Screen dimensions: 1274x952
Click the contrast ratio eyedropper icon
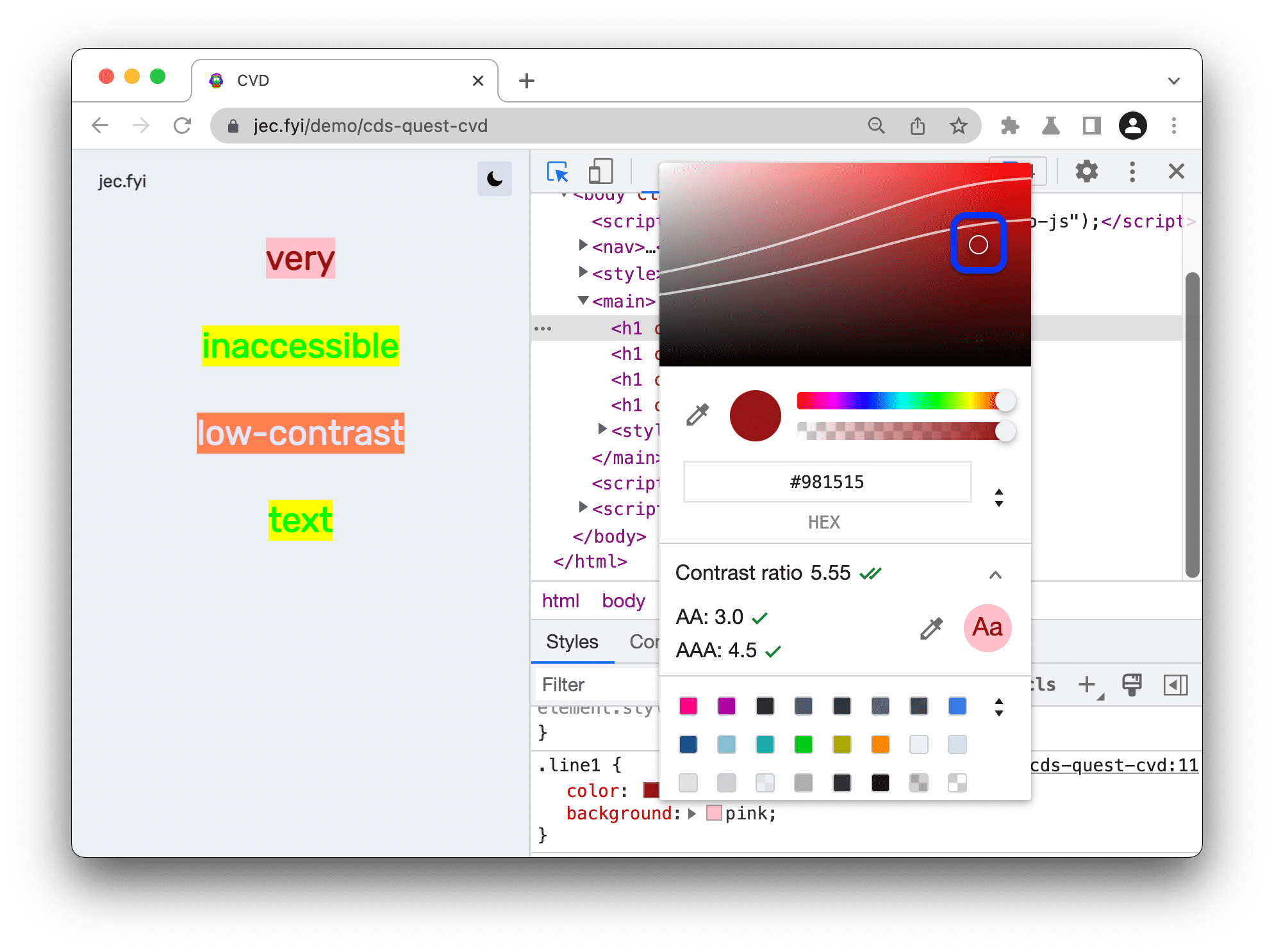[930, 629]
